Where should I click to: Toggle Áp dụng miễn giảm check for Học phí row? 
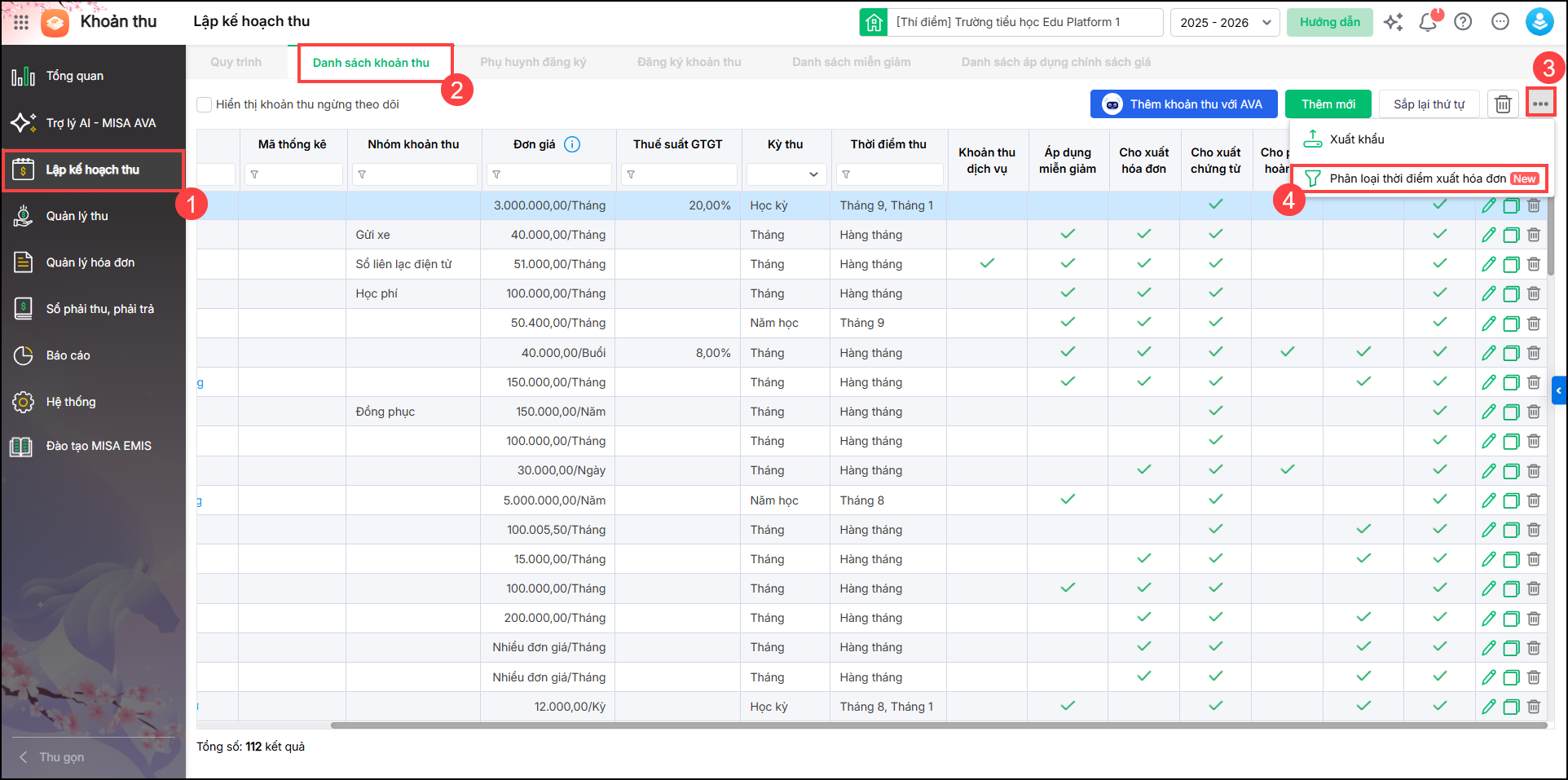point(1067,293)
